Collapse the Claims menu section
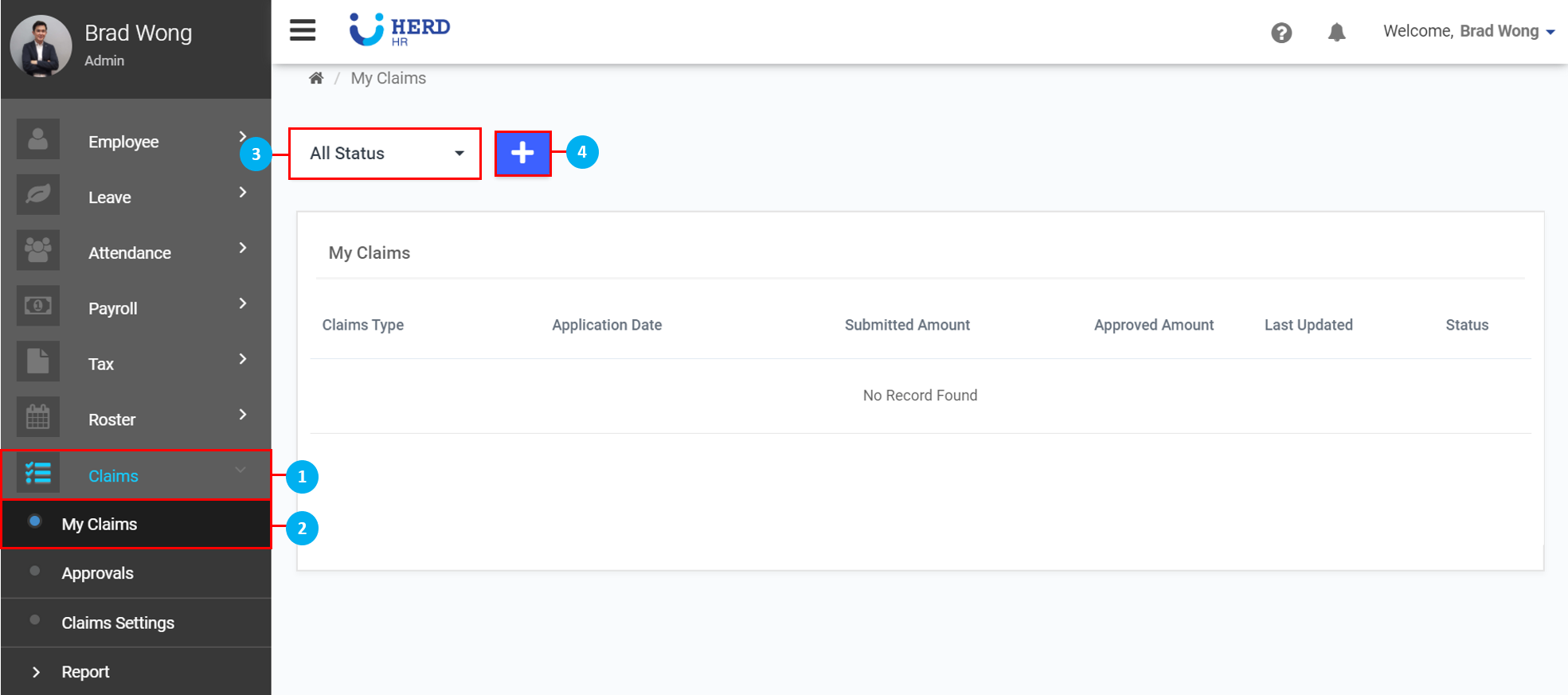The width and height of the screenshot is (1568, 695). coord(240,470)
